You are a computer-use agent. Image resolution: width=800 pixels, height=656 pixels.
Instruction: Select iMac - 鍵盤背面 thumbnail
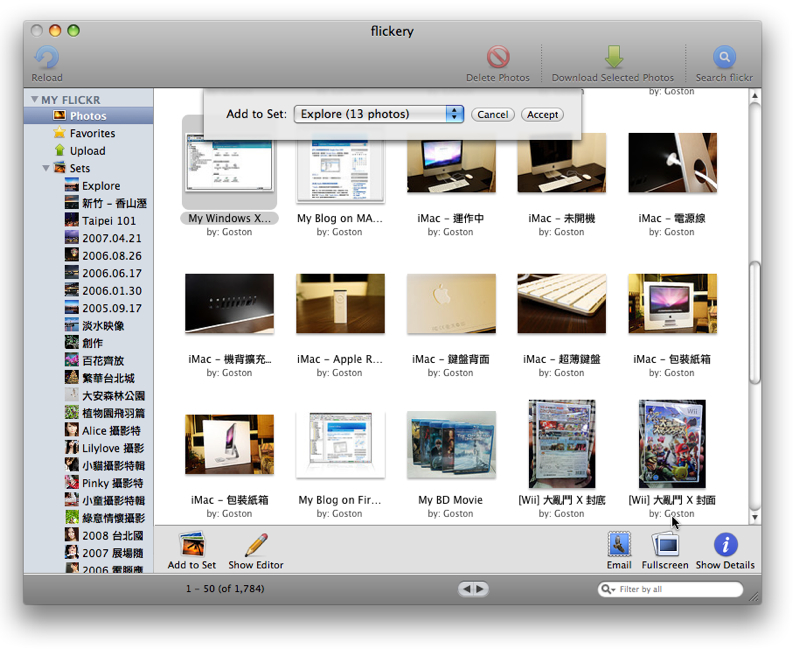point(451,304)
